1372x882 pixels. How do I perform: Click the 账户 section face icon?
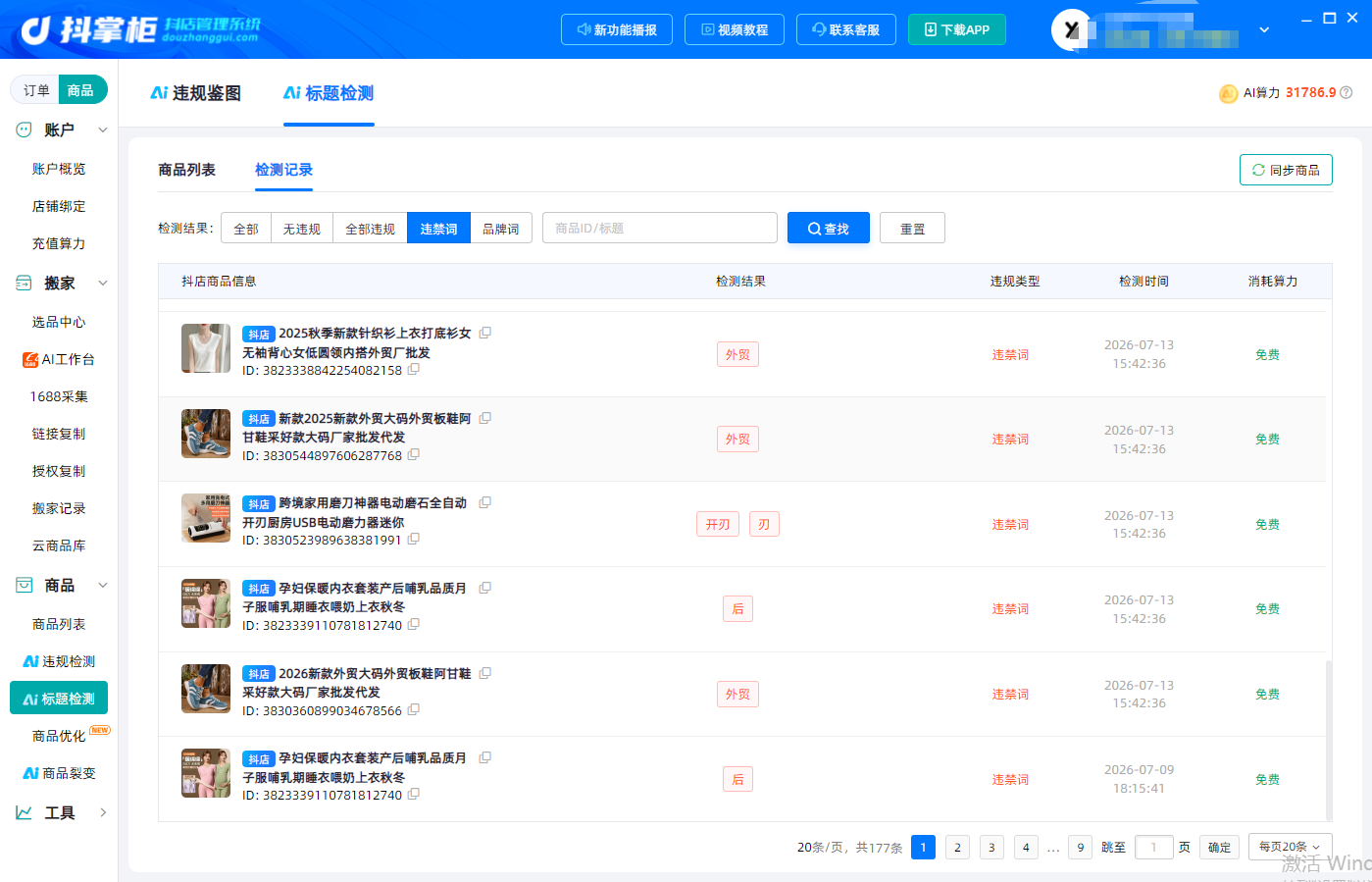click(24, 130)
